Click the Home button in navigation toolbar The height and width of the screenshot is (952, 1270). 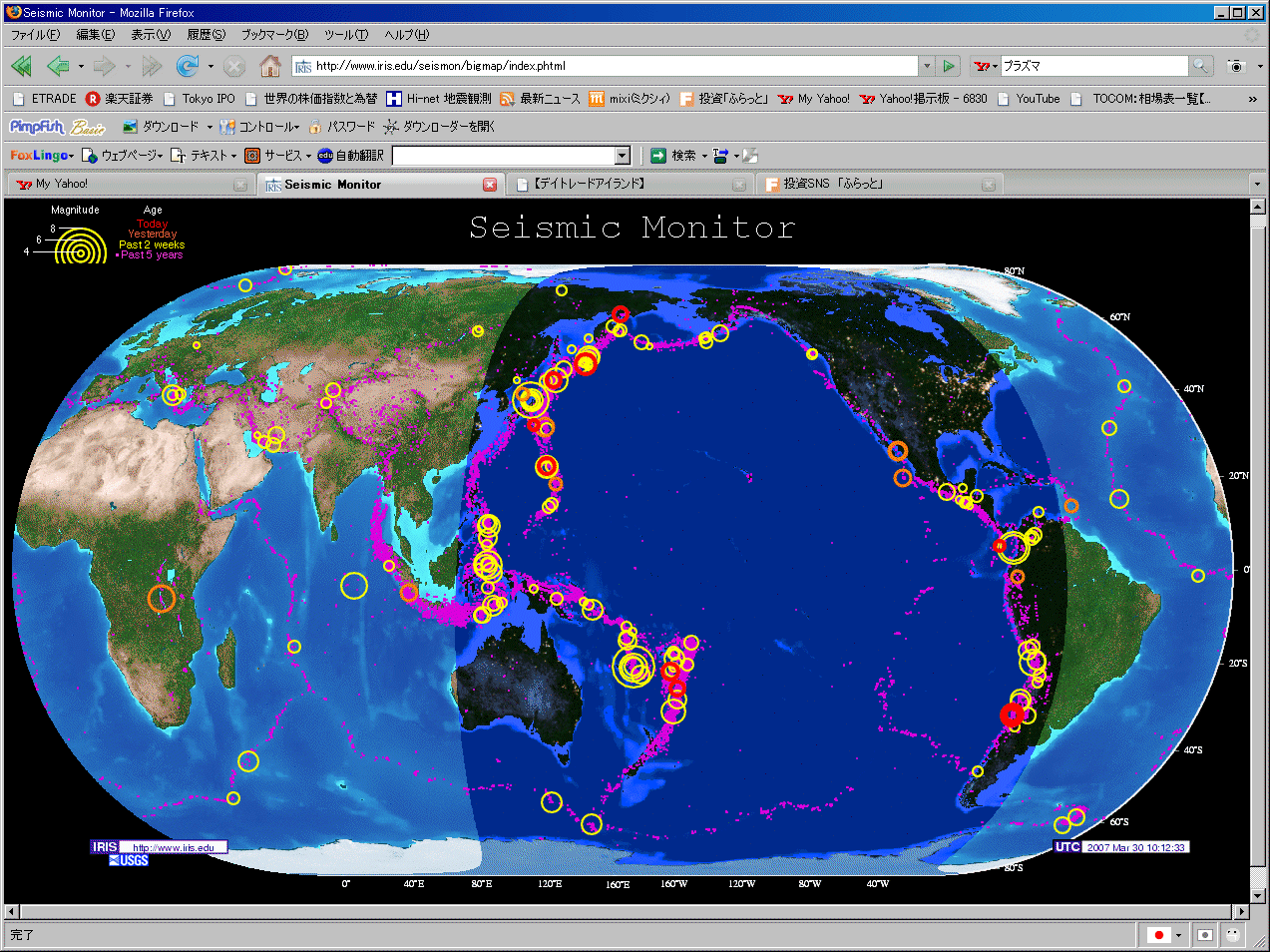(269, 66)
